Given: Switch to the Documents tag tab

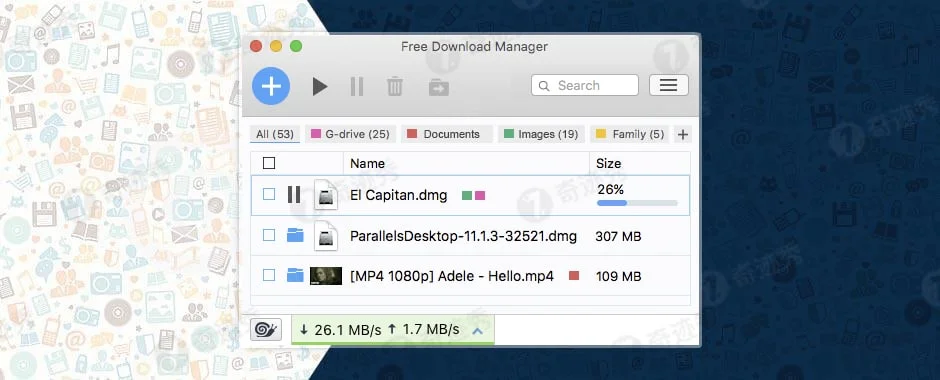Looking at the screenshot, I should coord(447,134).
